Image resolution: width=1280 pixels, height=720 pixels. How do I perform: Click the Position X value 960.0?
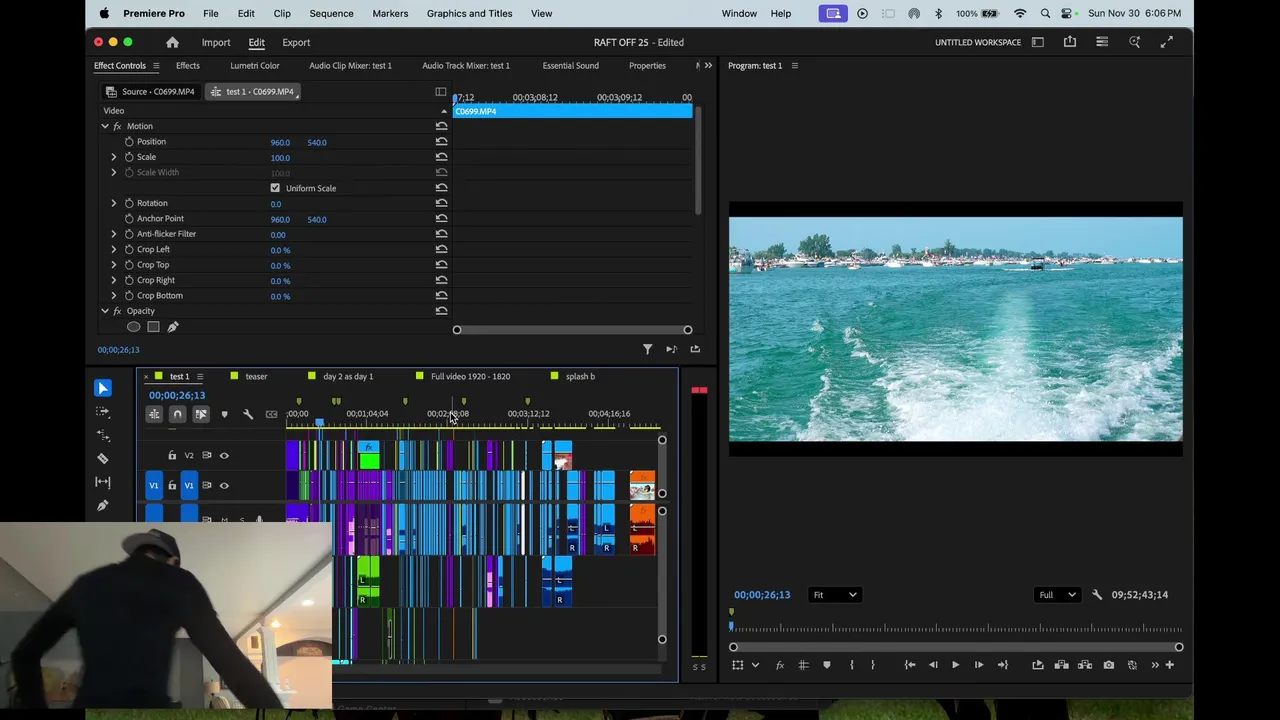coord(280,142)
